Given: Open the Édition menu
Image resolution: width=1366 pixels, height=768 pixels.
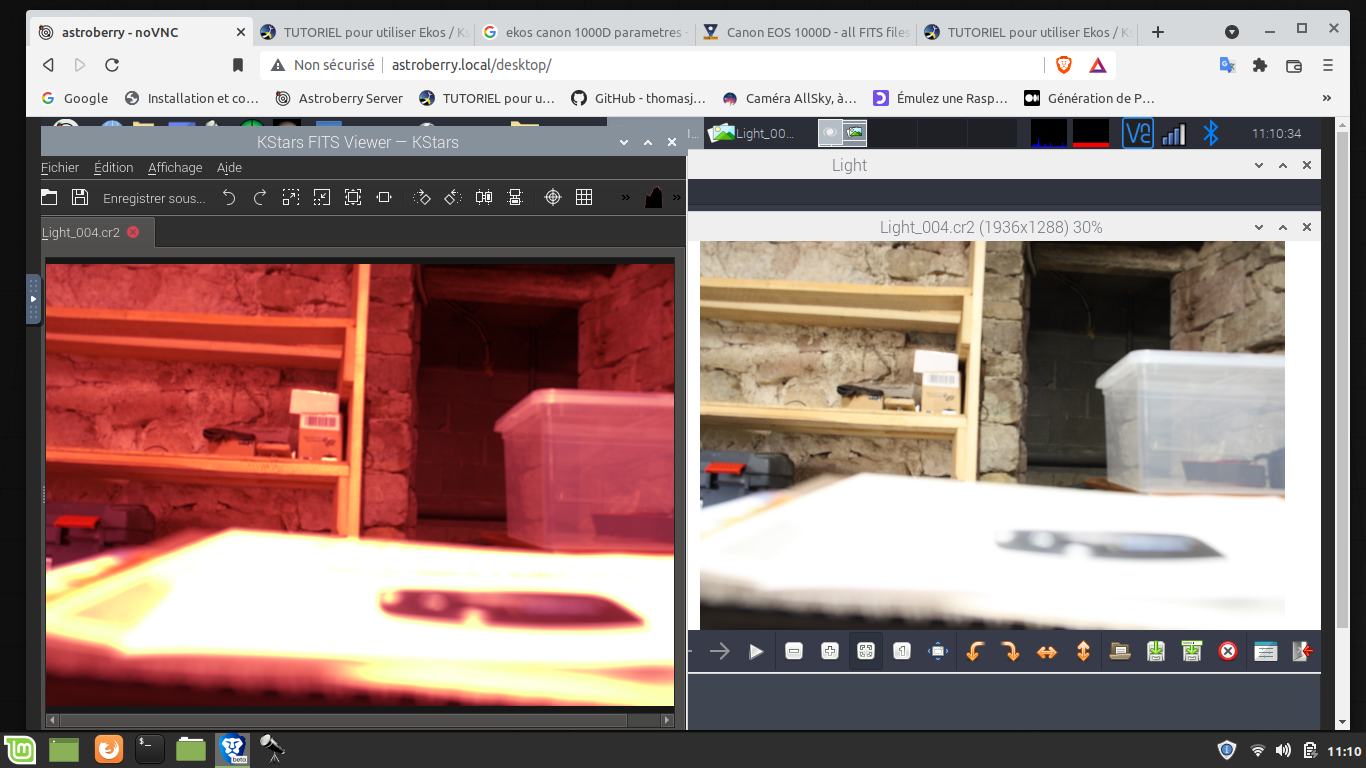Looking at the screenshot, I should point(114,168).
